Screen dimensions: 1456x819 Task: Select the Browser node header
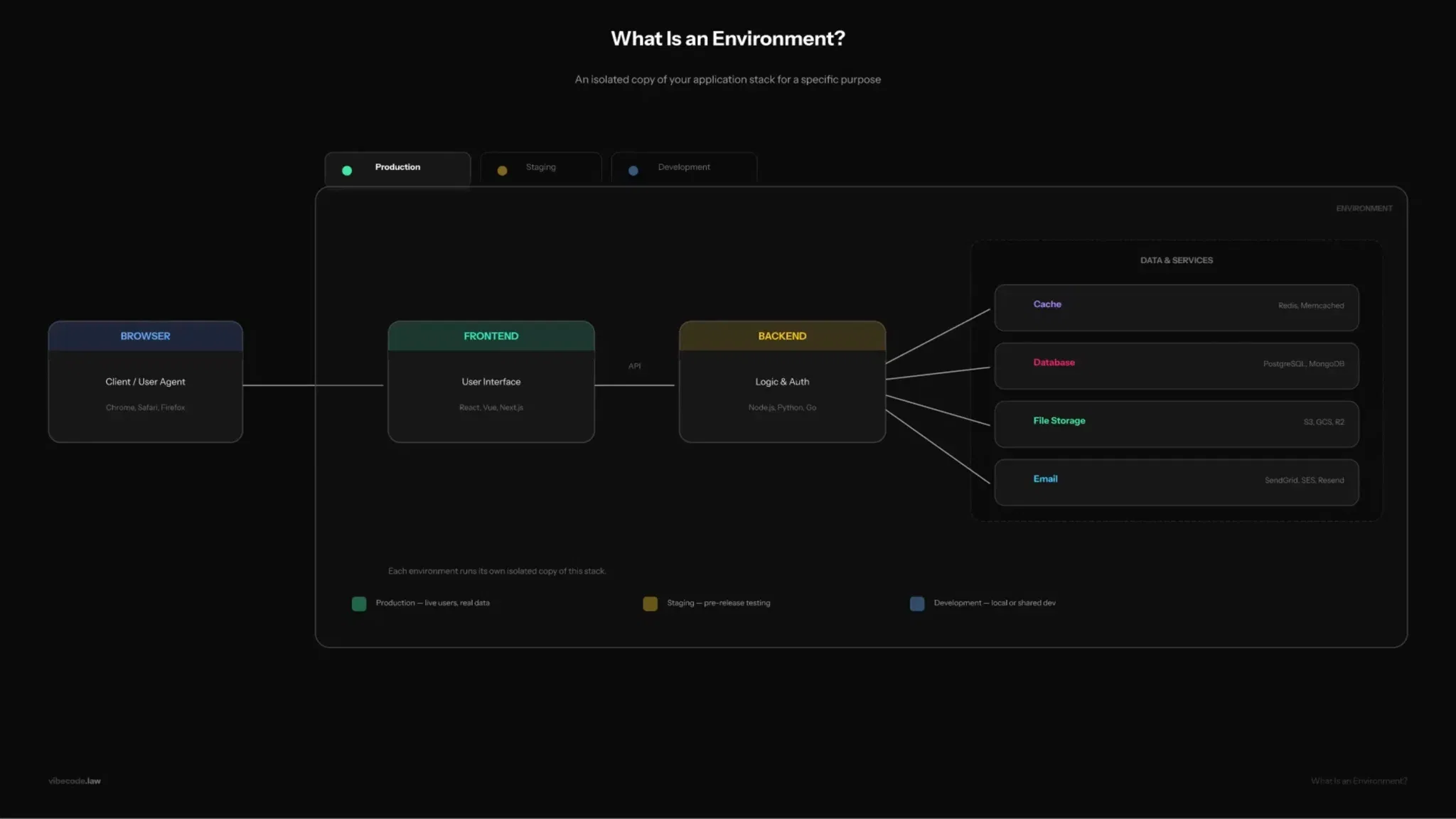coord(145,336)
